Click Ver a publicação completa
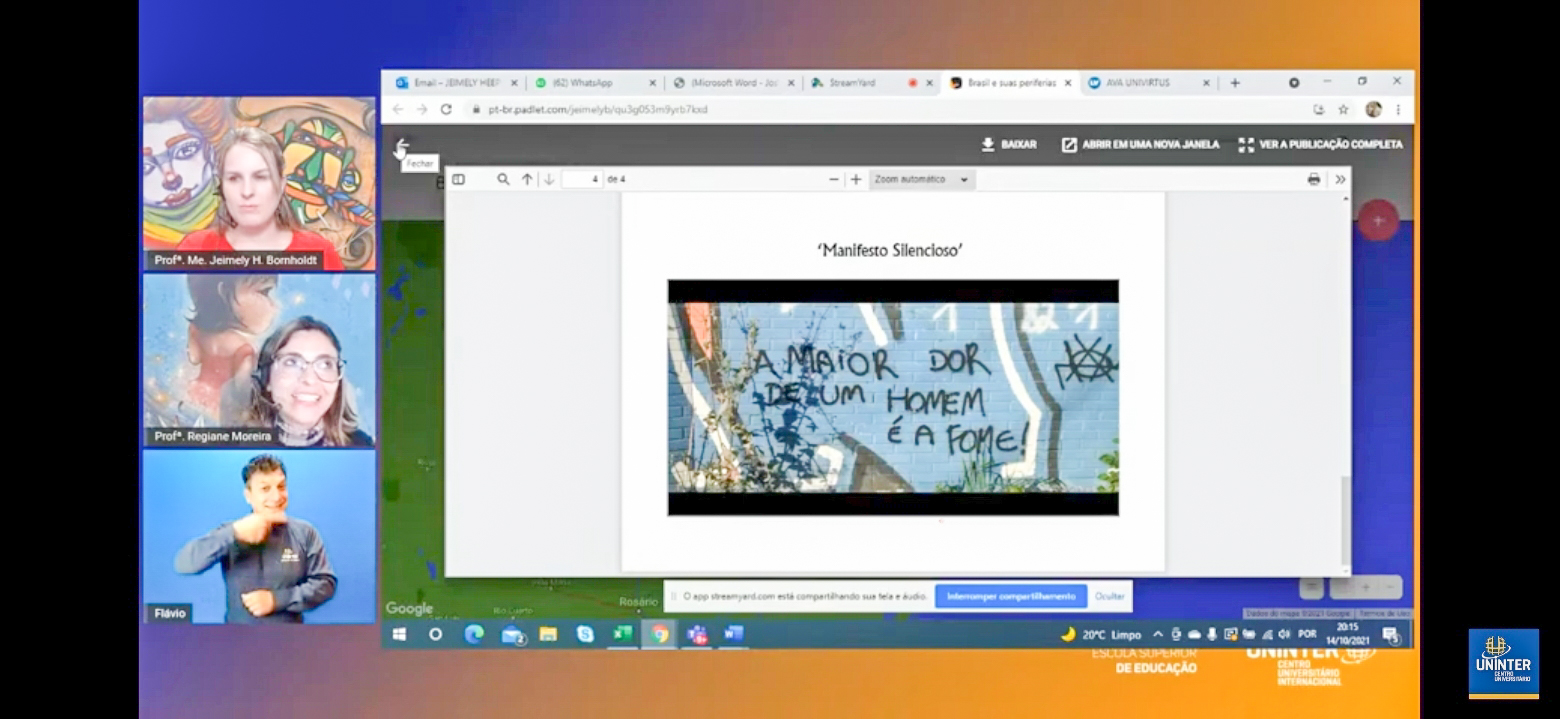Screen dimensions: 1560x719 pyautogui.click(x=1320, y=145)
